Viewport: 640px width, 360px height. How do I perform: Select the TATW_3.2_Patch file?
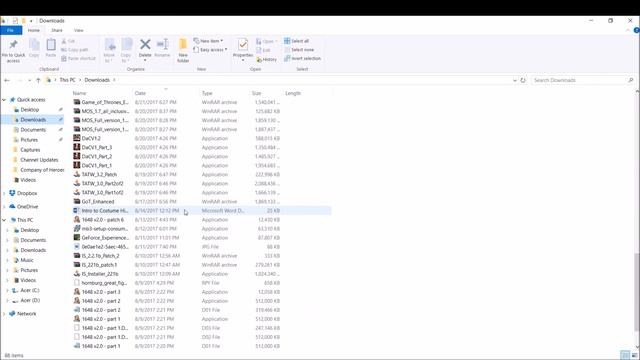99,175
